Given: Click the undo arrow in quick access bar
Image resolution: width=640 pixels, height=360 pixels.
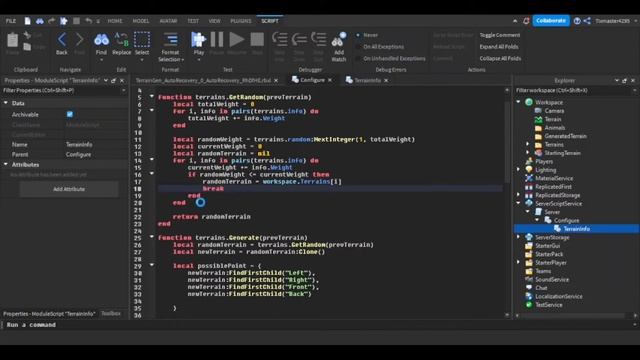Looking at the screenshot, I should point(89,21).
